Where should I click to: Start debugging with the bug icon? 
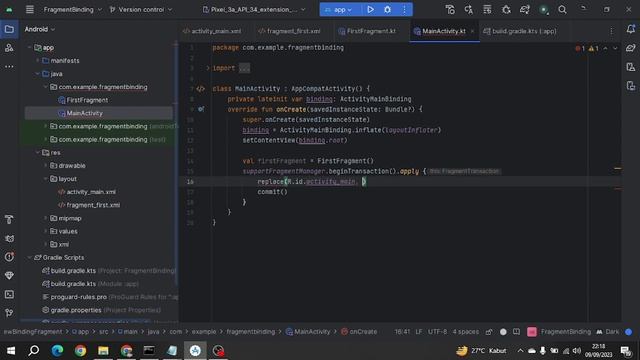[x=387, y=9]
